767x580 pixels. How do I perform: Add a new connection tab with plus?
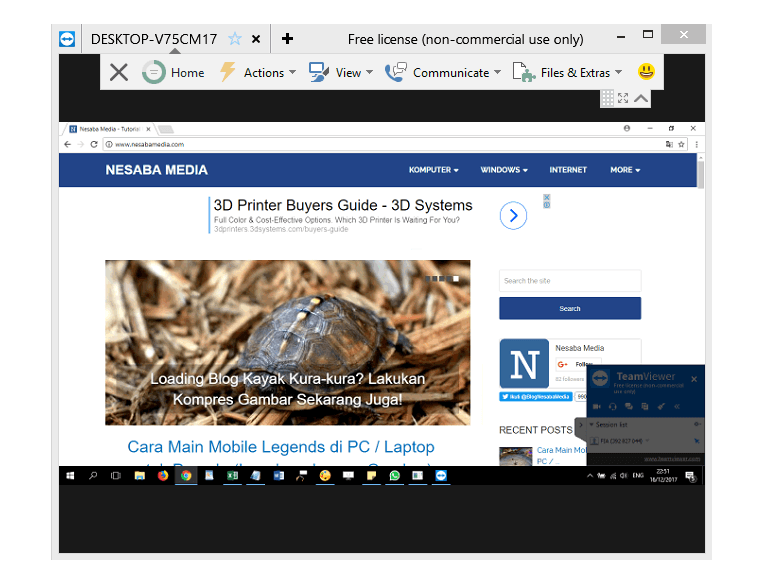click(288, 39)
